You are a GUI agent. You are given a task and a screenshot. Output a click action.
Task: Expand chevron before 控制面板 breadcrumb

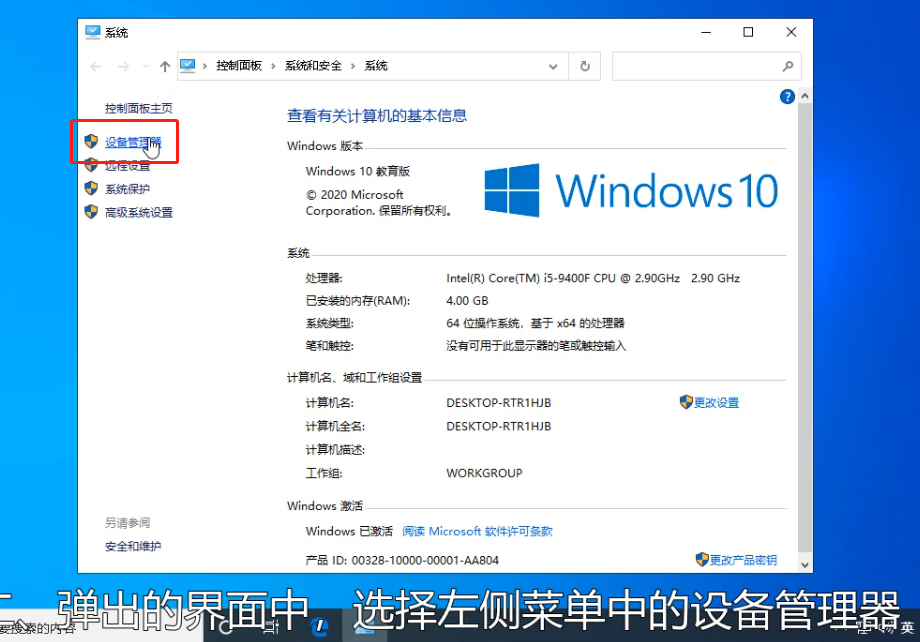[205, 66]
